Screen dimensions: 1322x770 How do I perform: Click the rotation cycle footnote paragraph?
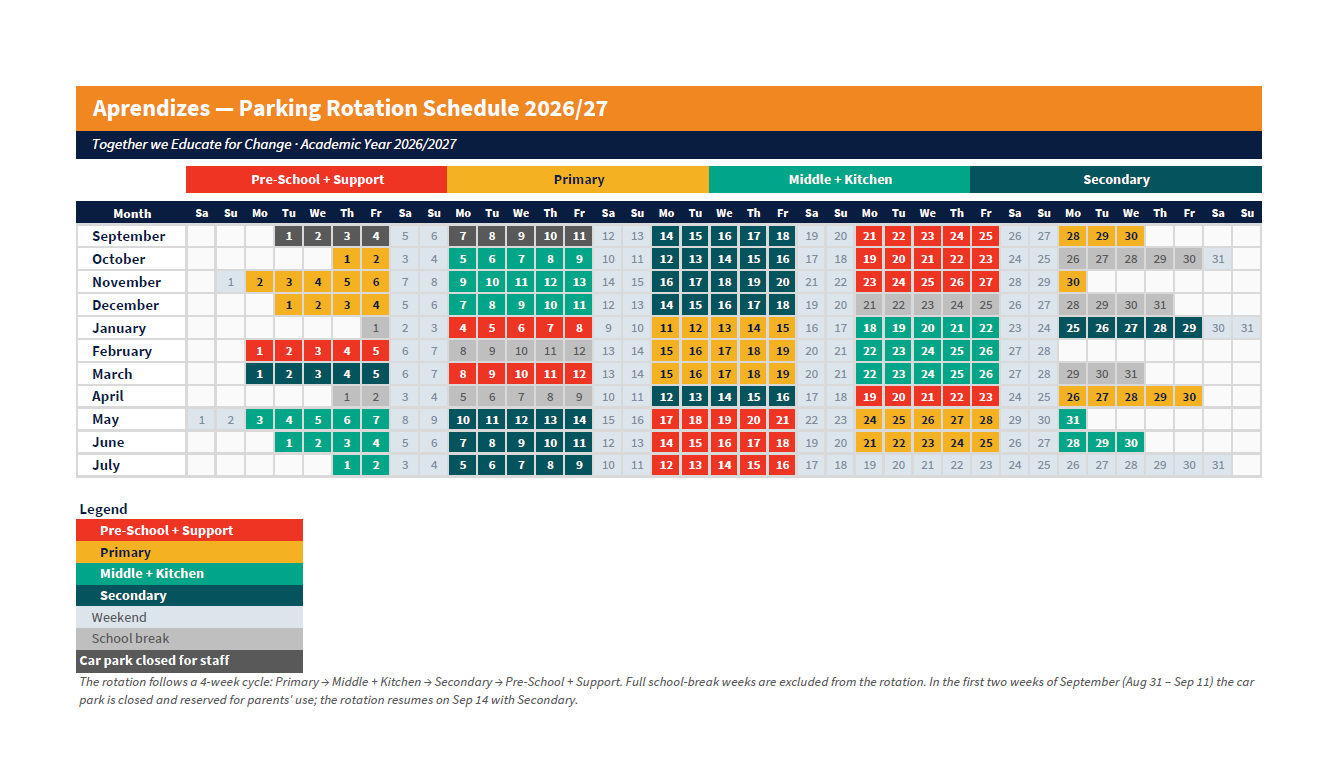coord(666,691)
